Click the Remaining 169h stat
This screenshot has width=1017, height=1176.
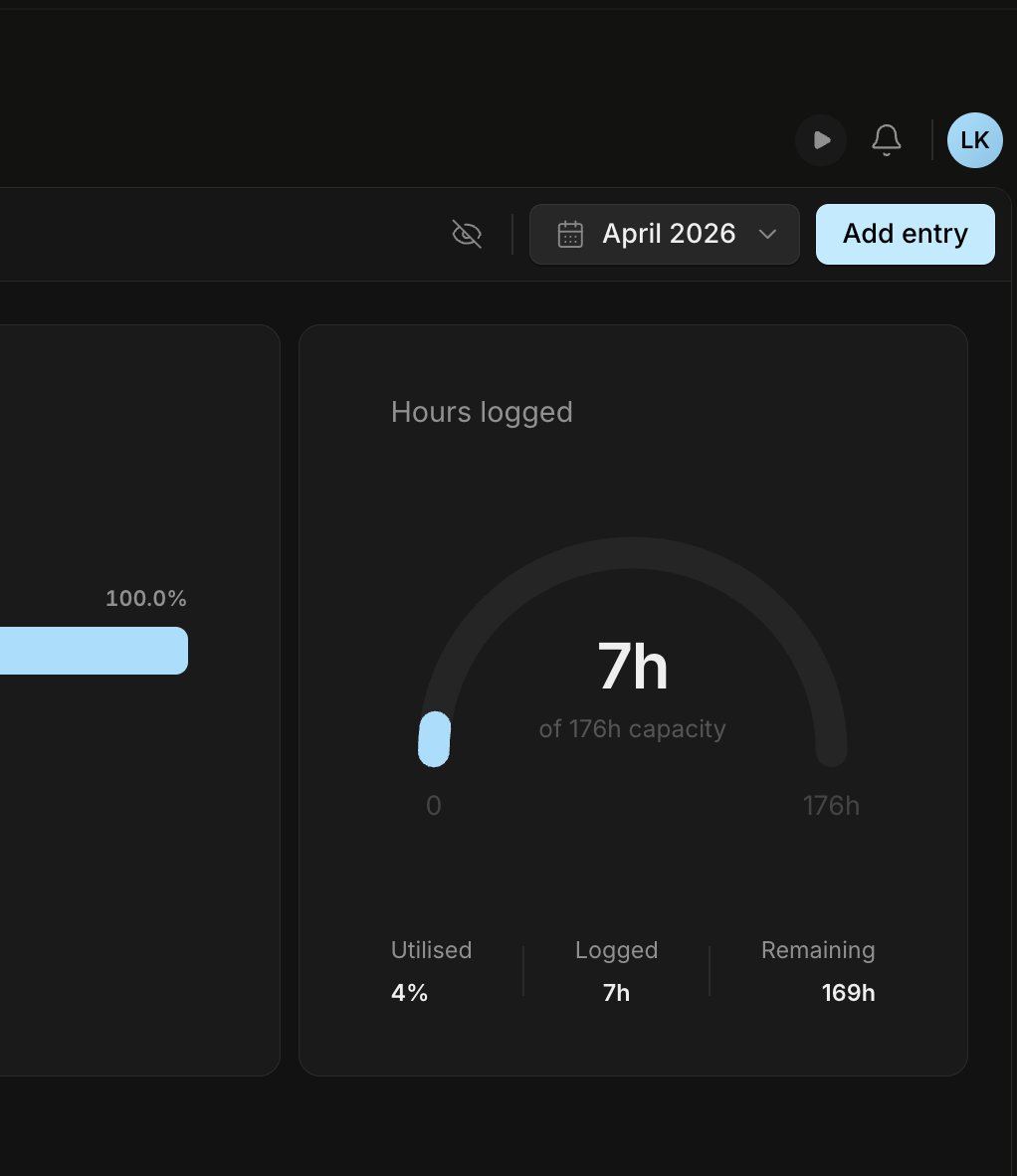point(818,970)
